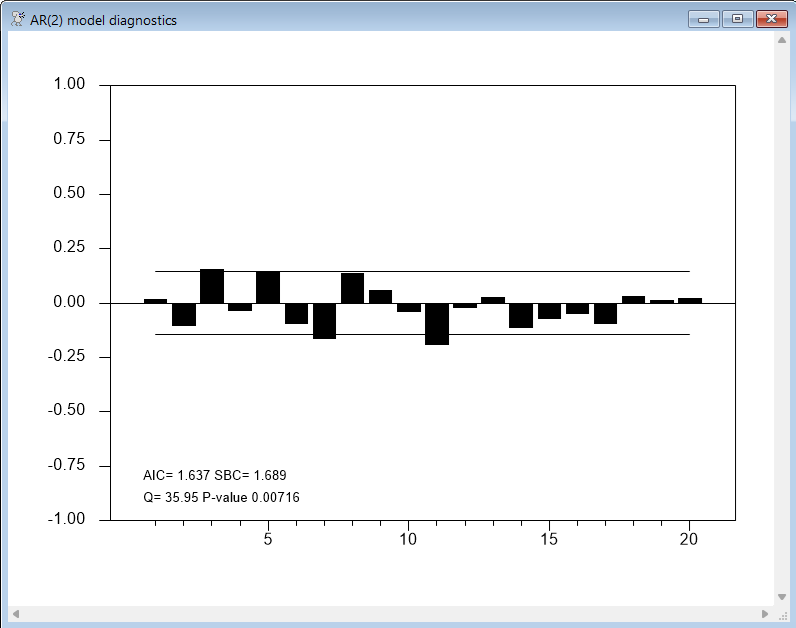Select the positive bar at lag 3
Screen dimensions: 796x628
212,286
